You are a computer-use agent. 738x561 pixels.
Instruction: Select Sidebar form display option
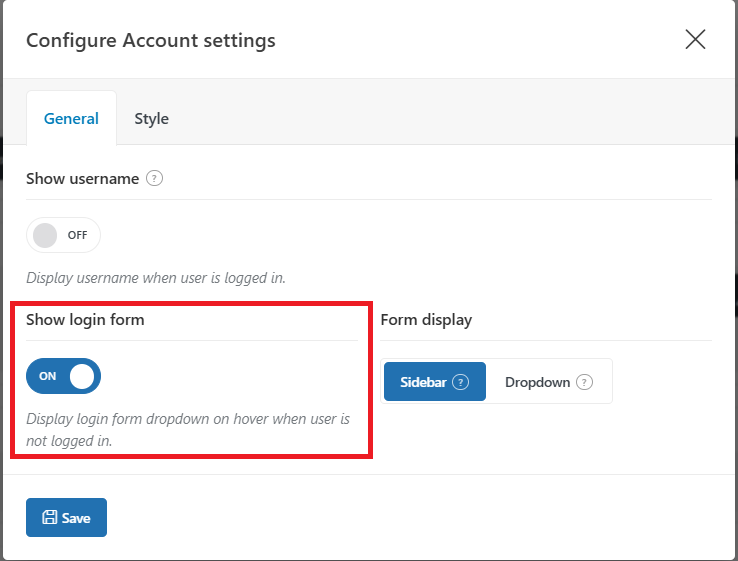click(x=434, y=382)
